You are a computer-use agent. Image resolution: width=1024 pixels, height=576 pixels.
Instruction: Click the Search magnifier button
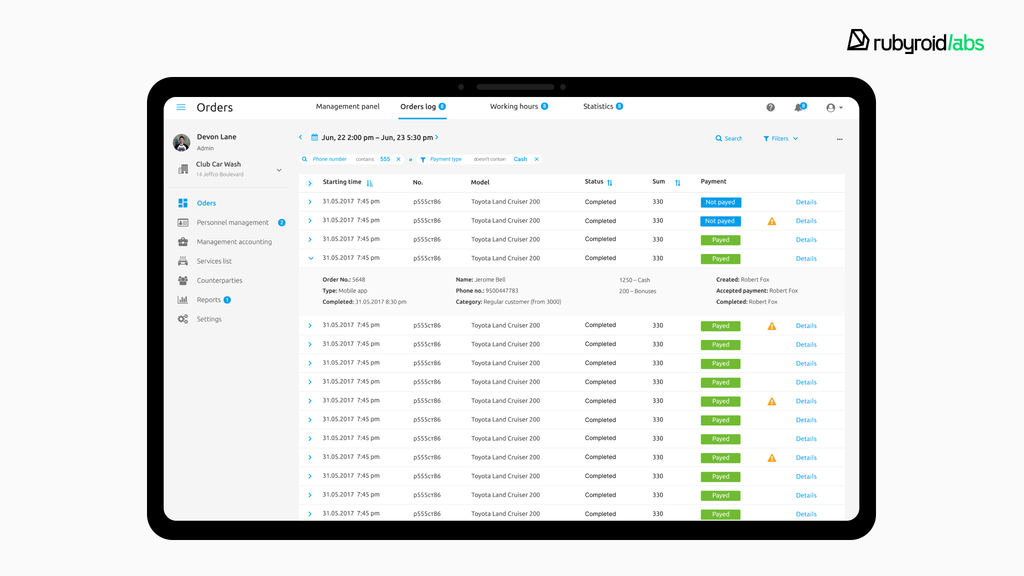729,138
